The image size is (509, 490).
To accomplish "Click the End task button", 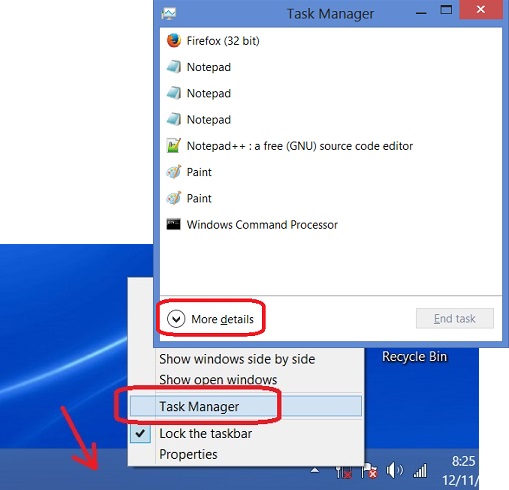I will coord(455,318).
